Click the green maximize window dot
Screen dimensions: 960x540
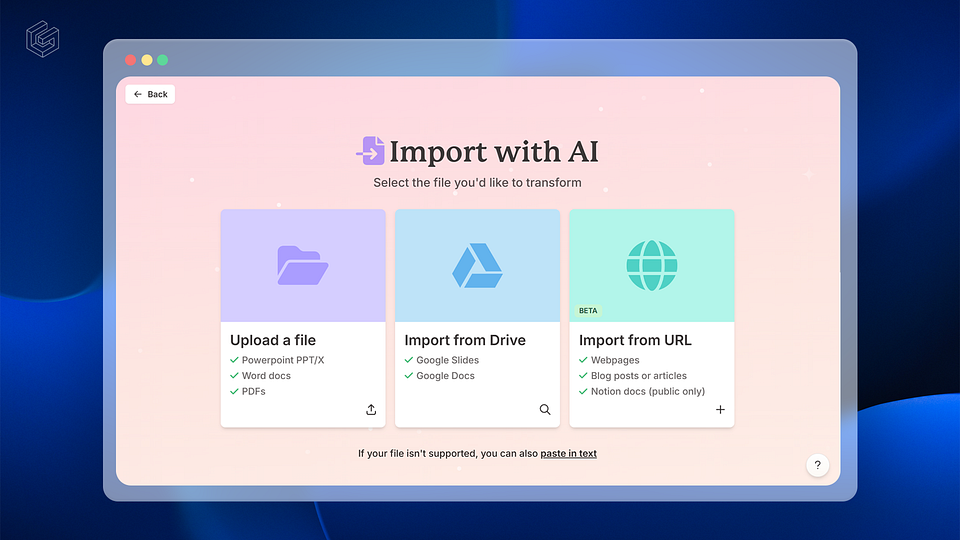[162, 60]
